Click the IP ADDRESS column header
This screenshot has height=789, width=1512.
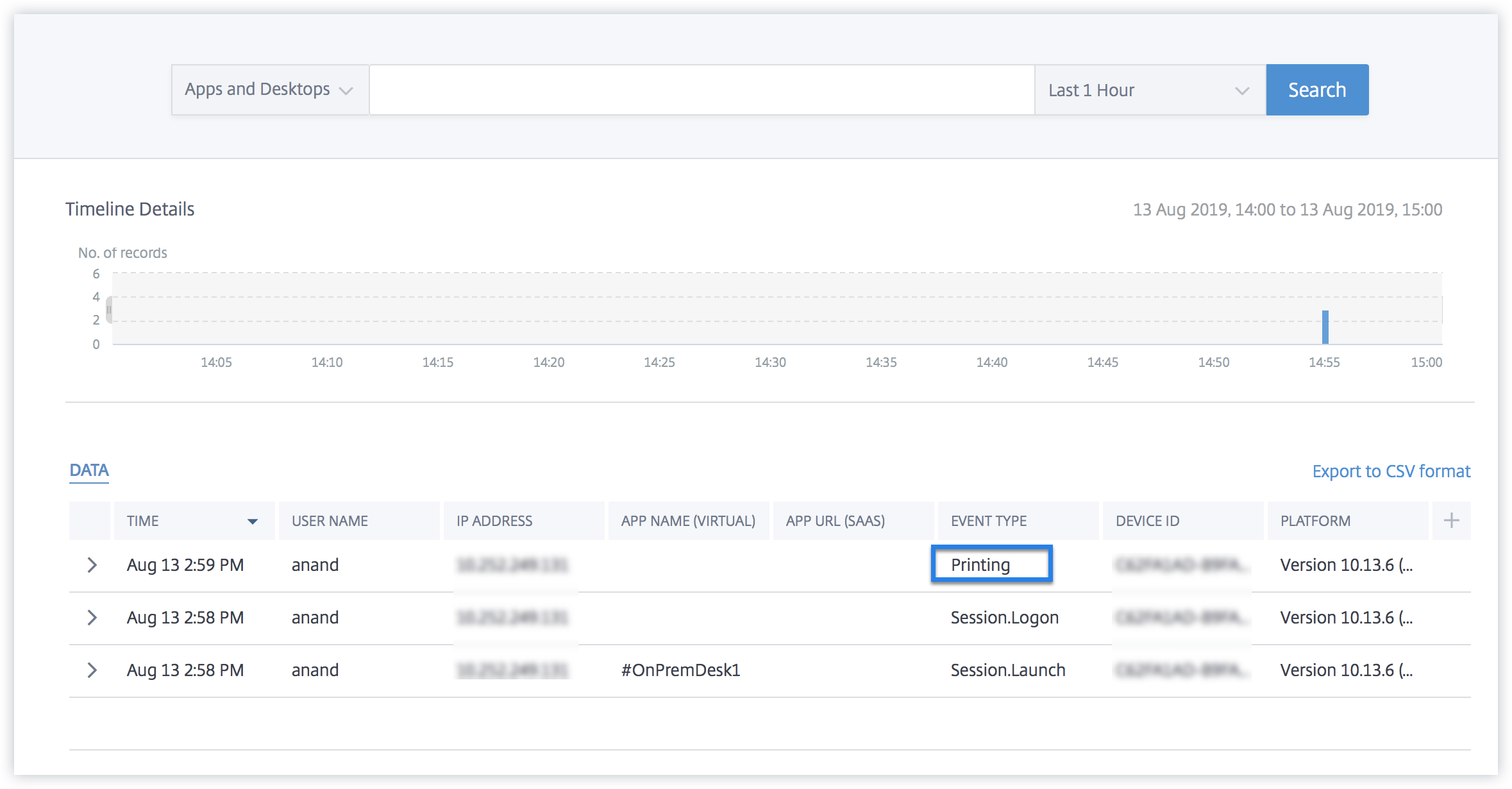(x=494, y=521)
